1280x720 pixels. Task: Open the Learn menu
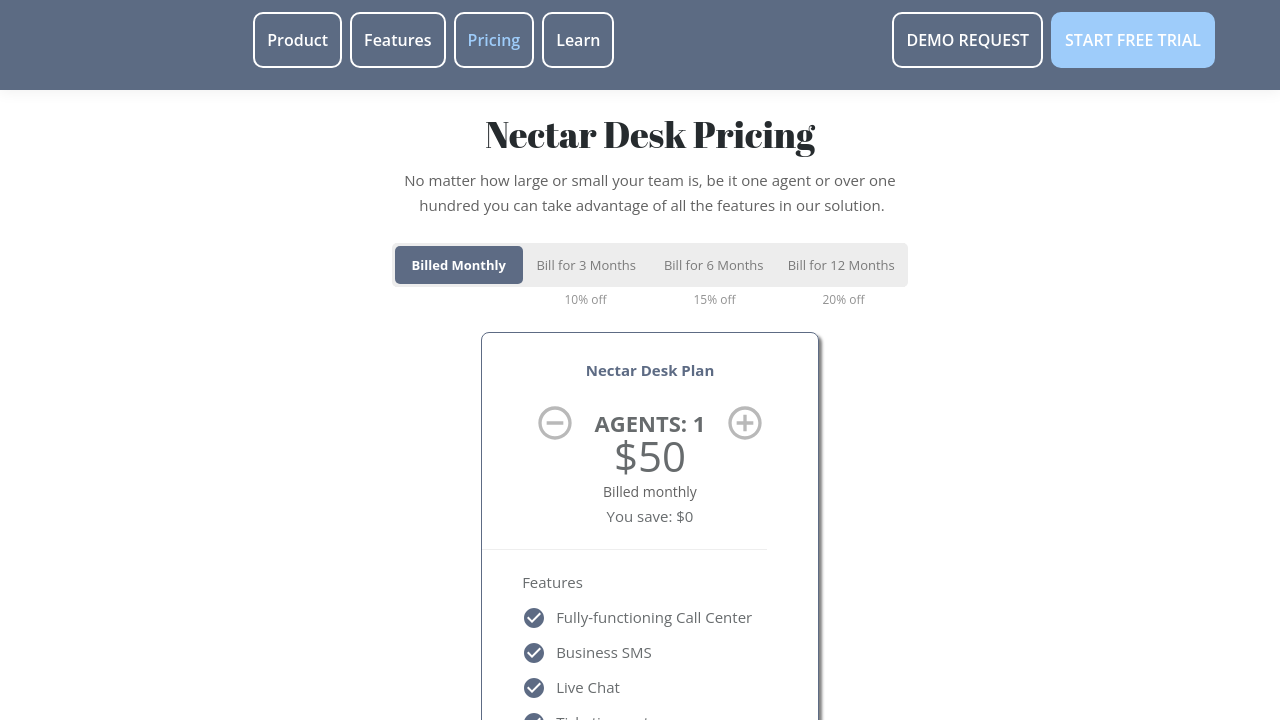click(577, 40)
